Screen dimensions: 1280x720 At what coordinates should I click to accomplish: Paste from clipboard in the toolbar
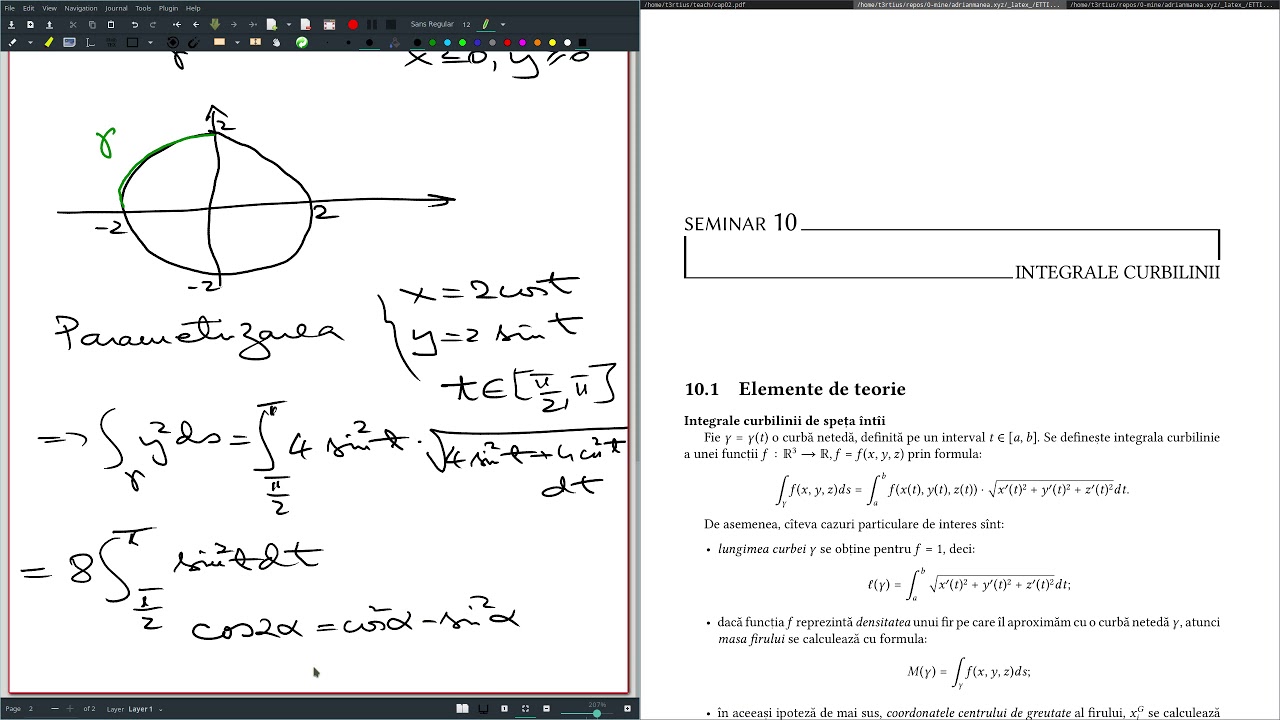pyautogui.click(x=111, y=24)
